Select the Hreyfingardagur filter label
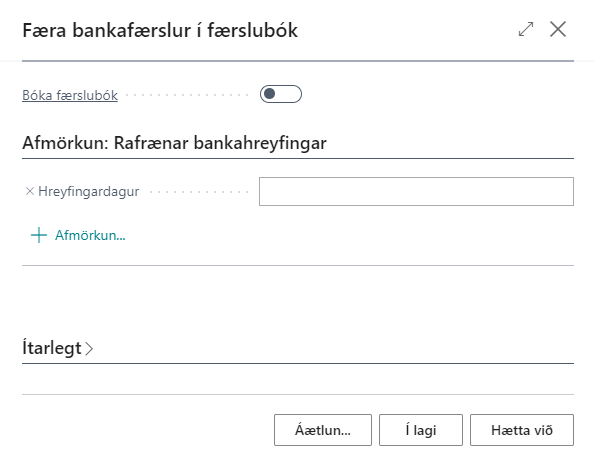 click(89, 191)
